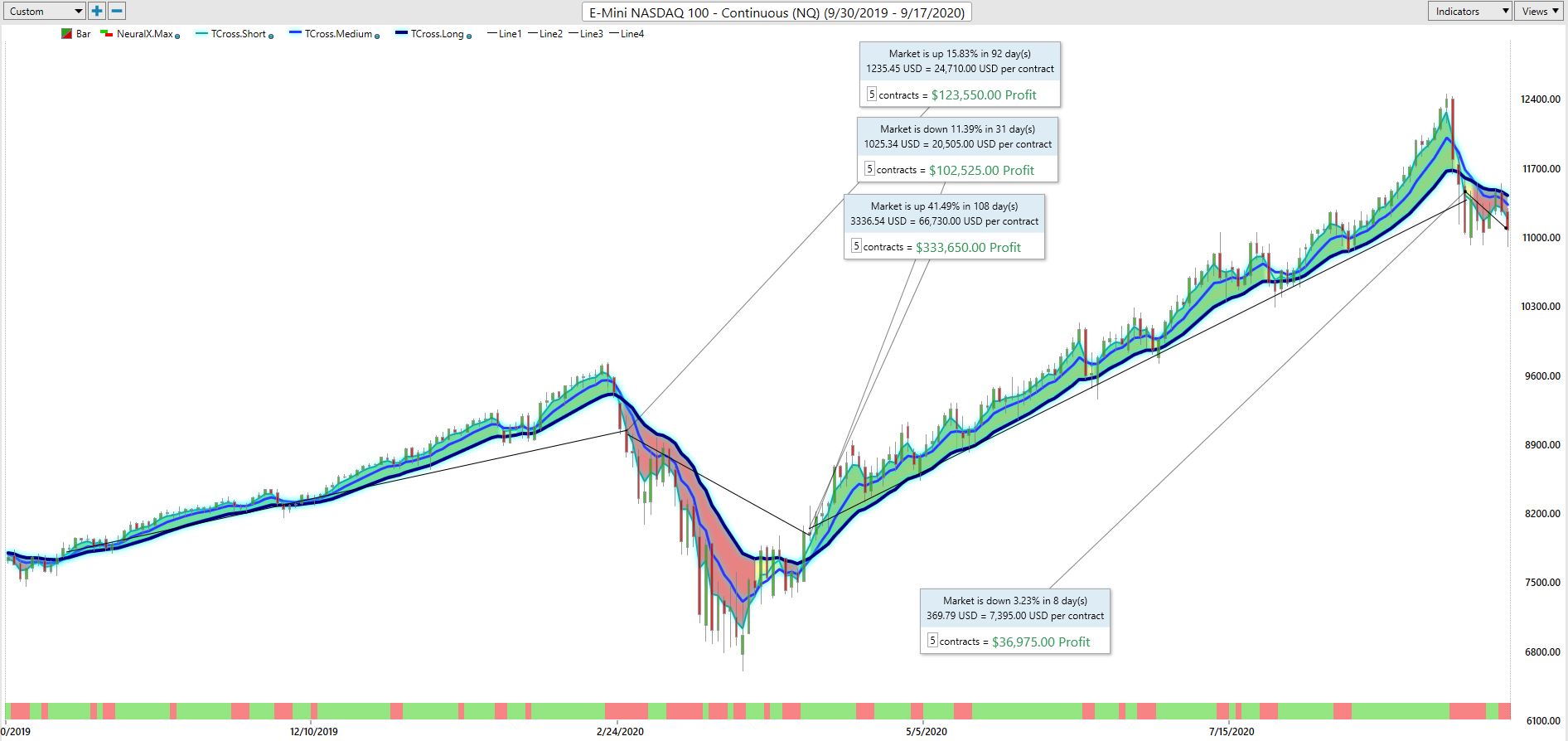This screenshot has height=741, width=1568.
Task: Click "Market is up 41.49% in 108 day(s)"
Action: (944, 206)
